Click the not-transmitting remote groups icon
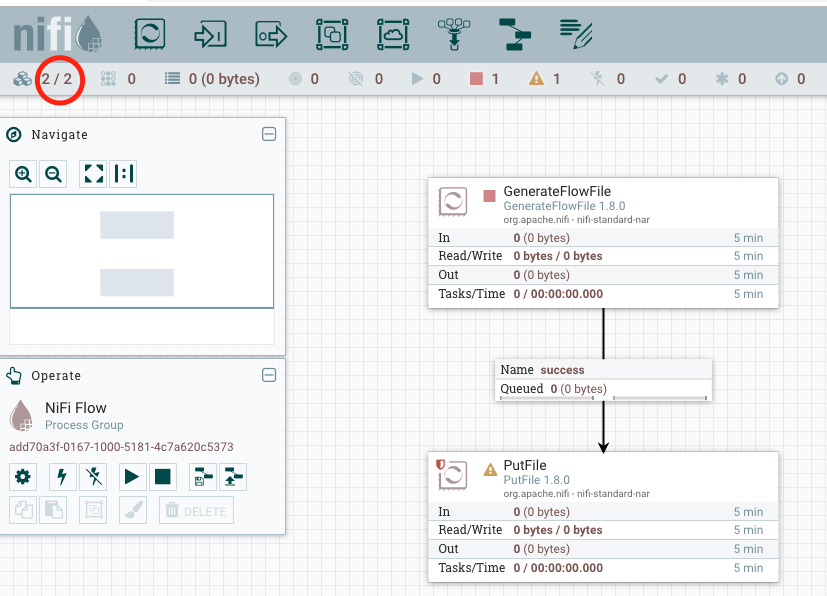The width and height of the screenshot is (827, 596). [356, 79]
